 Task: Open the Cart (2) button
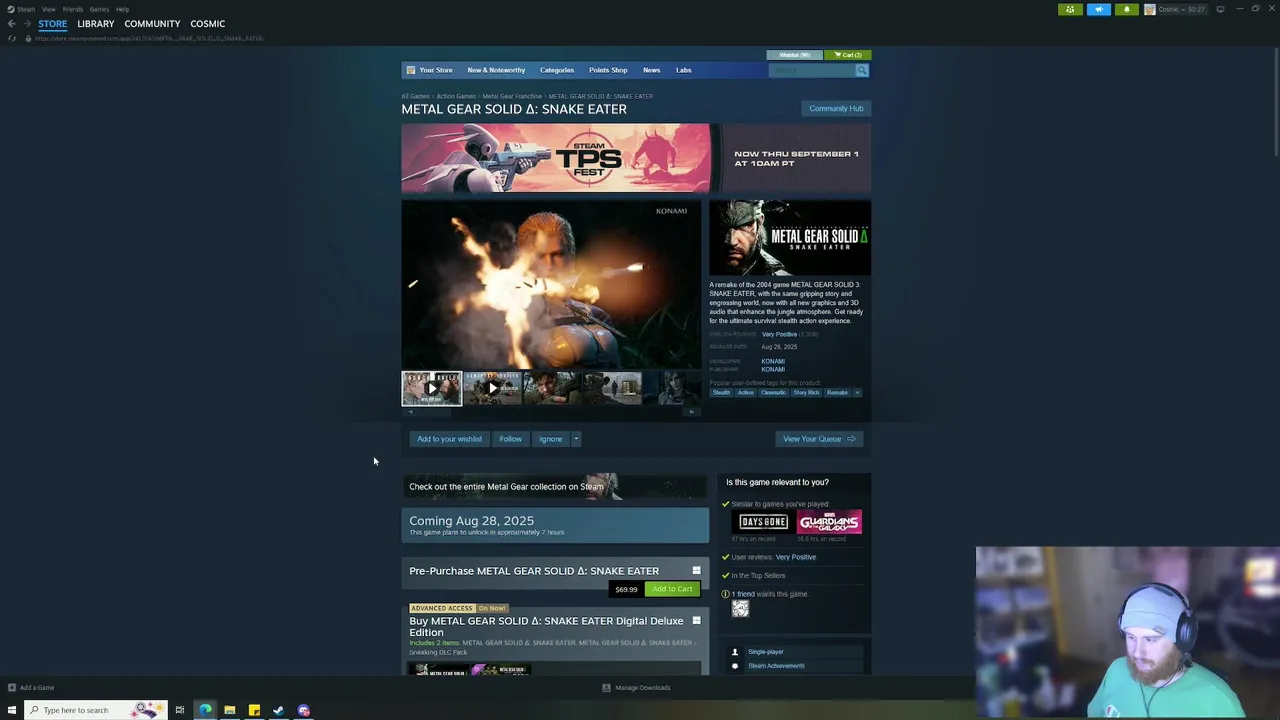pos(848,55)
